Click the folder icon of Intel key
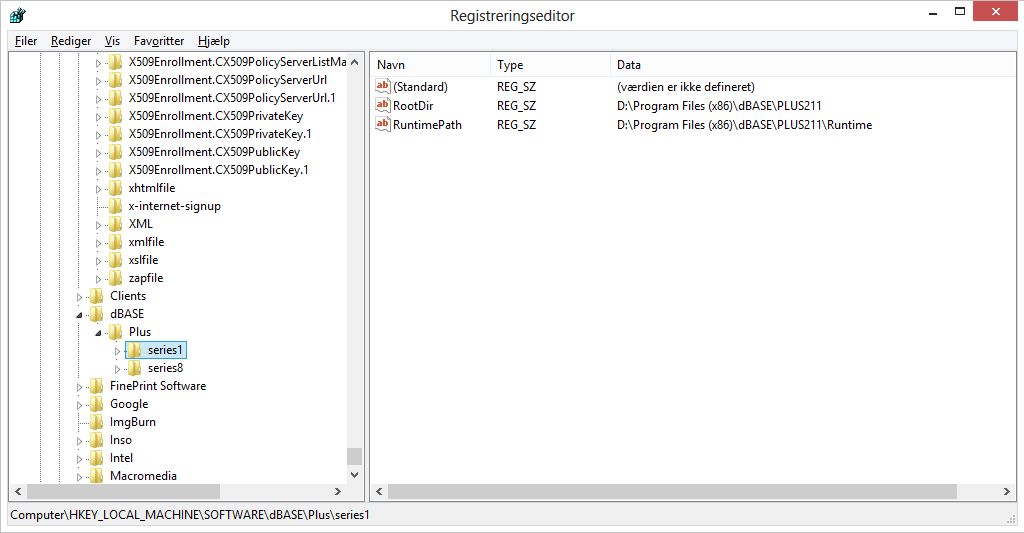Image resolution: width=1024 pixels, height=533 pixels. click(96, 458)
